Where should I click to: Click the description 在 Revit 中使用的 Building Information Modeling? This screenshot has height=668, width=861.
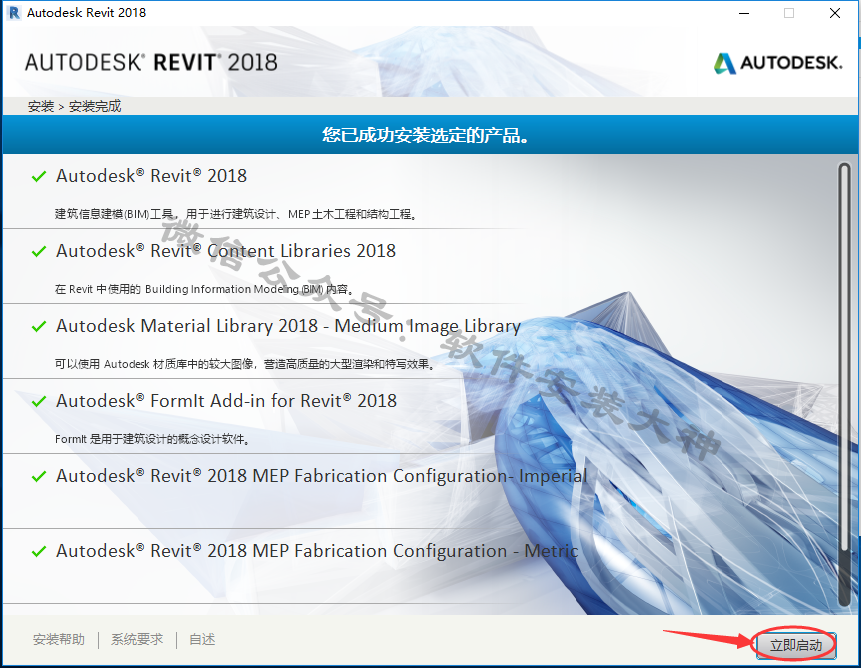point(204,289)
